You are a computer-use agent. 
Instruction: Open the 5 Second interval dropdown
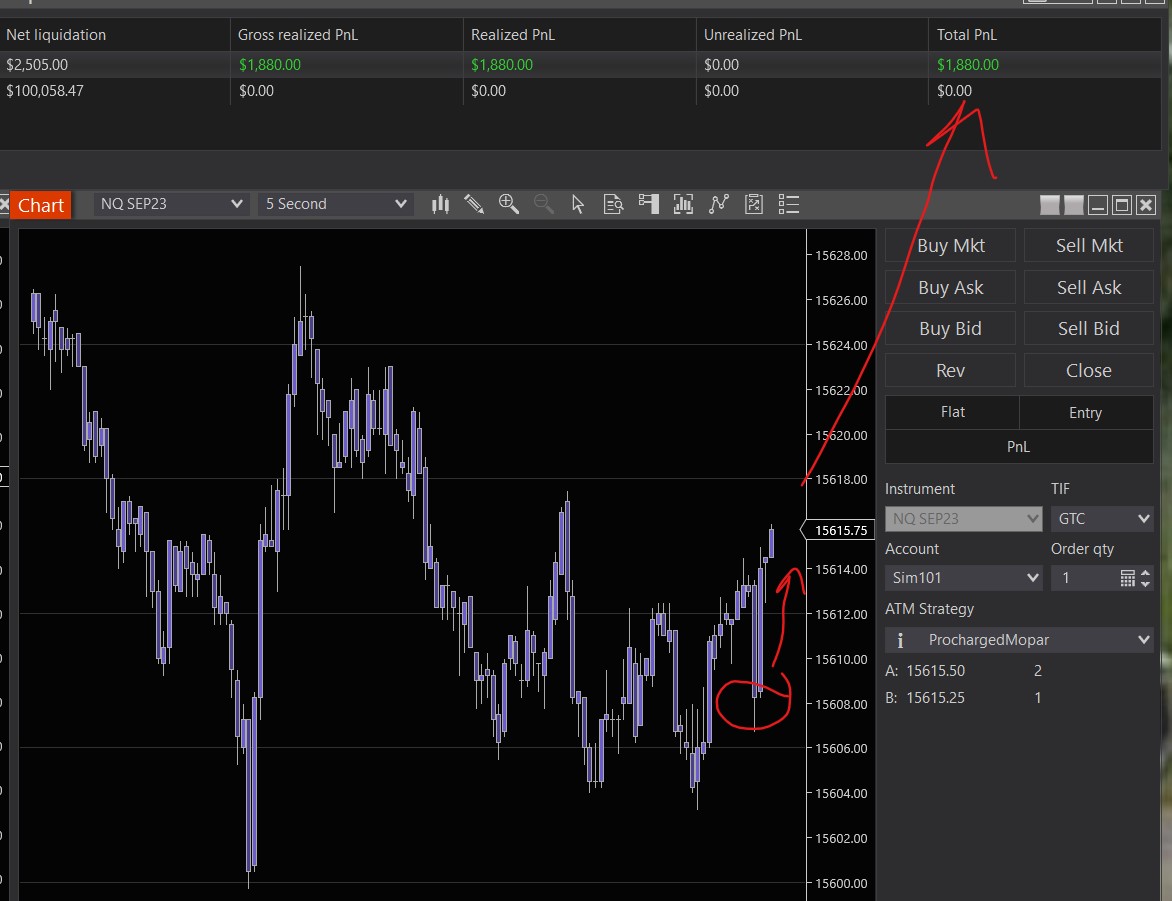point(335,204)
